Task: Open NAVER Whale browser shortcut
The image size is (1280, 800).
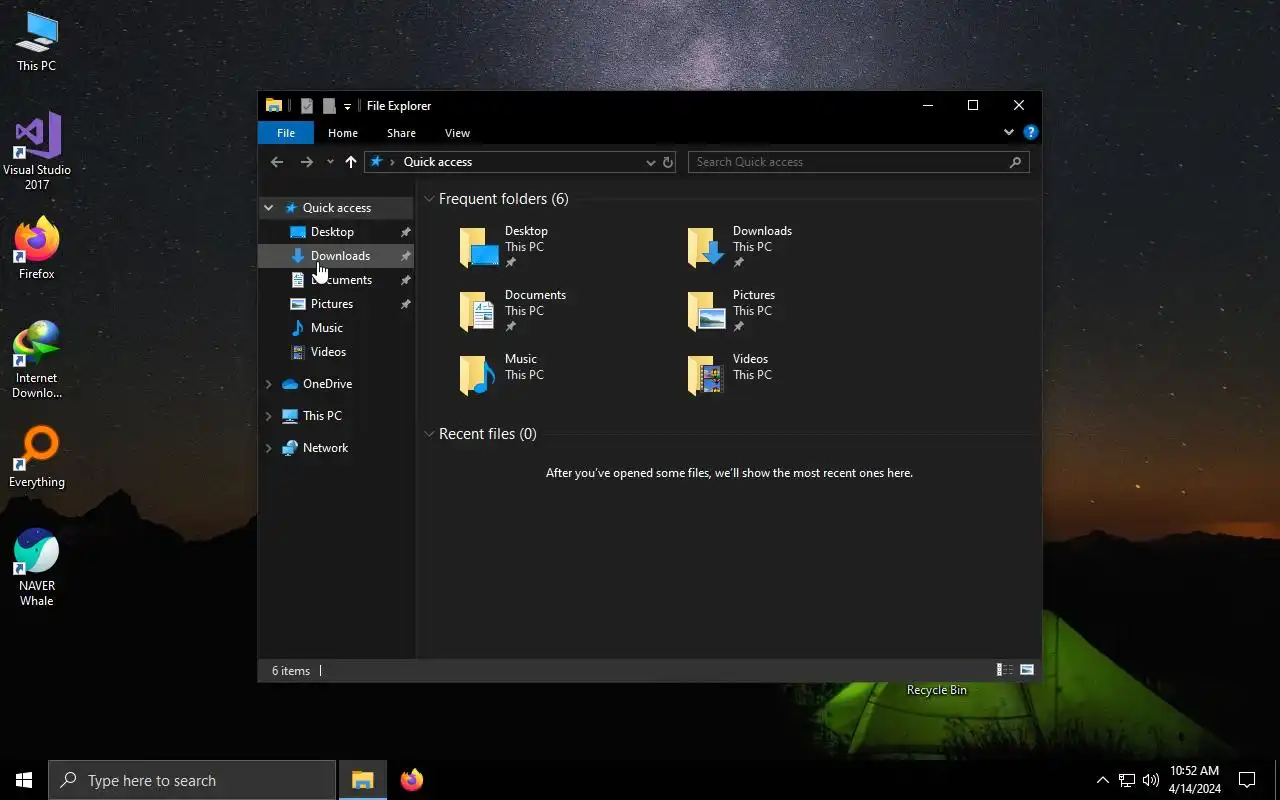Action: pyautogui.click(x=37, y=568)
